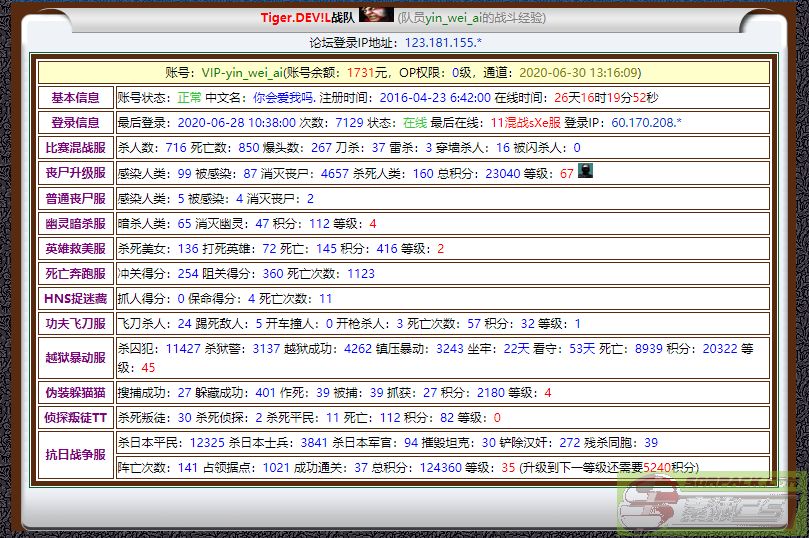The image size is (809, 538).
Task: Click the 英雄救美服 server label
Action: (75, 248)
